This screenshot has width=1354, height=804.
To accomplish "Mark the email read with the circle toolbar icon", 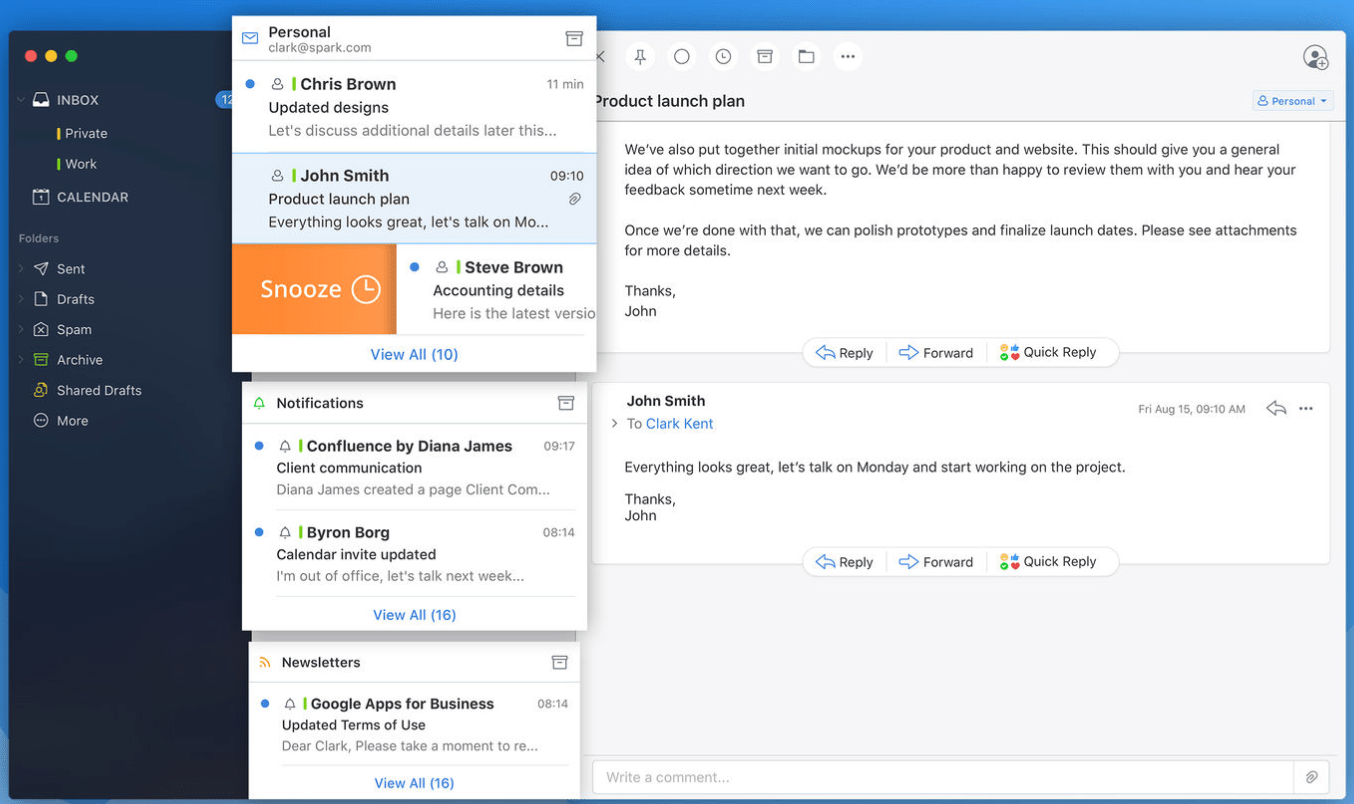I will pos(681,57).
